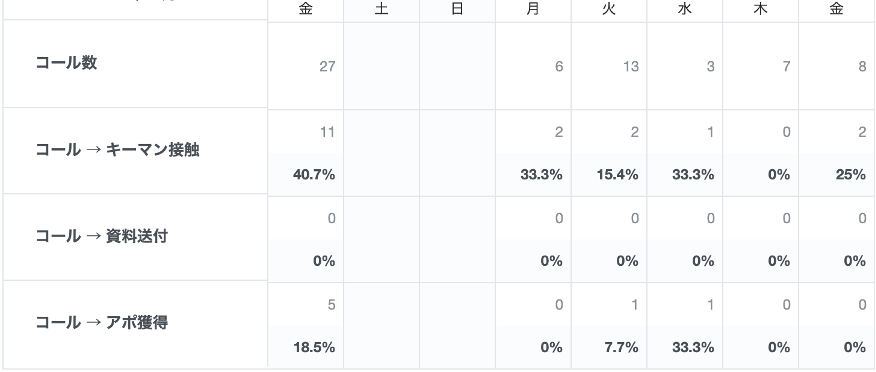Click the appointment count cell showing 5
Viewport: 876px width, 372px height.
331,305
